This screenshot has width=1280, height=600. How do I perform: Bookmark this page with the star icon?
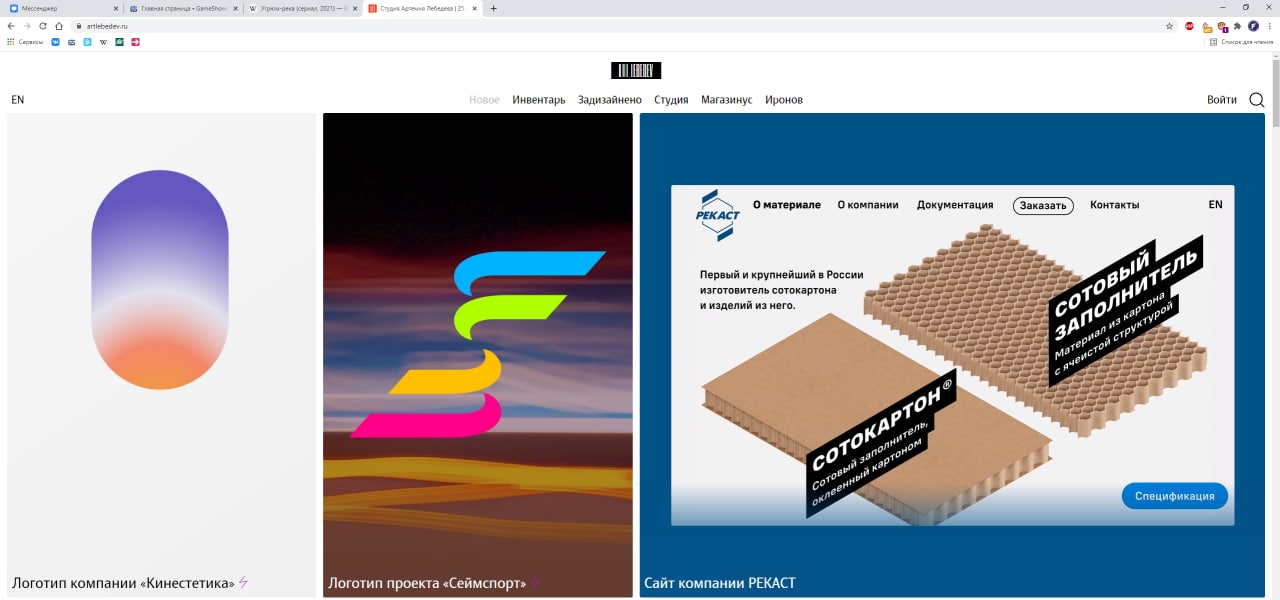pyautogui.click(x=1169, y=26)
